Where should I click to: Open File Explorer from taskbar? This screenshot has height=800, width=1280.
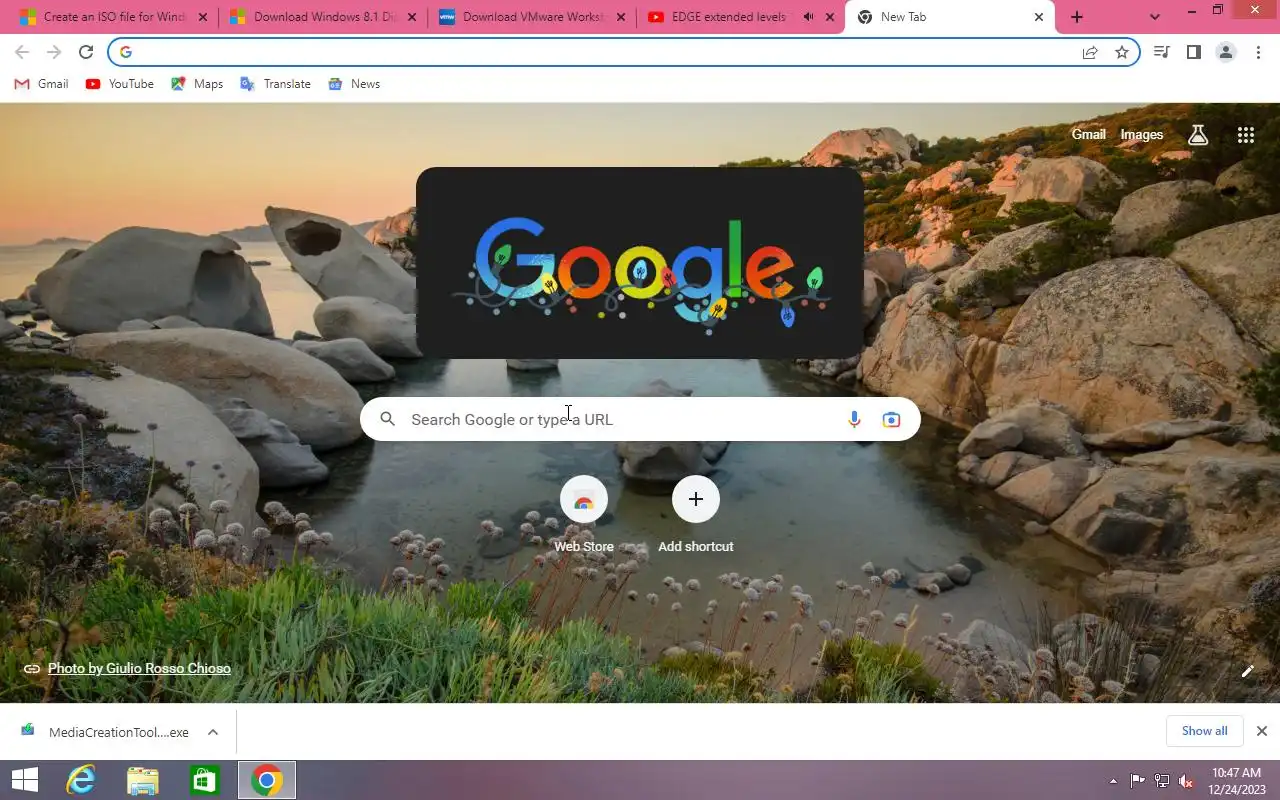click(x=142, y=780)
